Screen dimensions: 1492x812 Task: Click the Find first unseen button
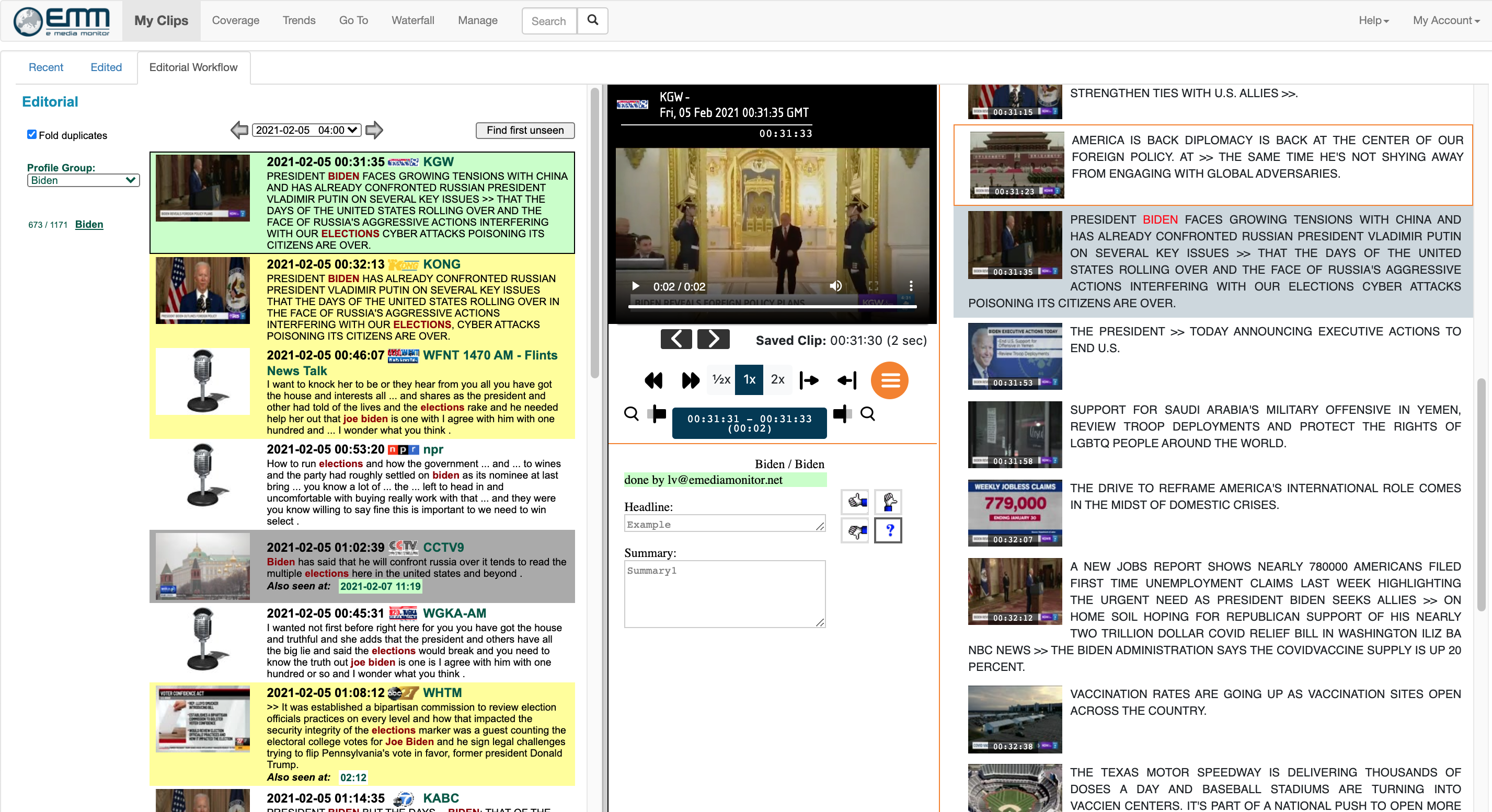coord(525,130)
